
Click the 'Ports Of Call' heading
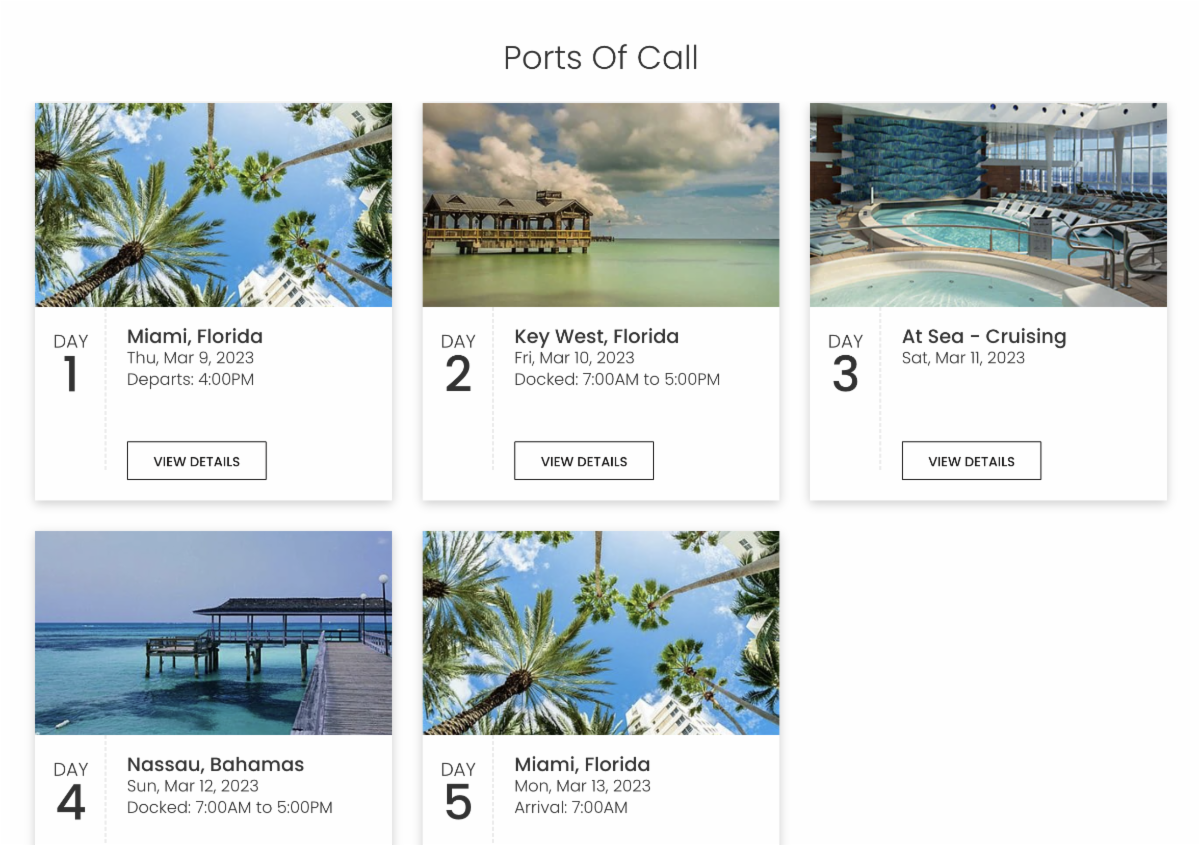[600, 58]
